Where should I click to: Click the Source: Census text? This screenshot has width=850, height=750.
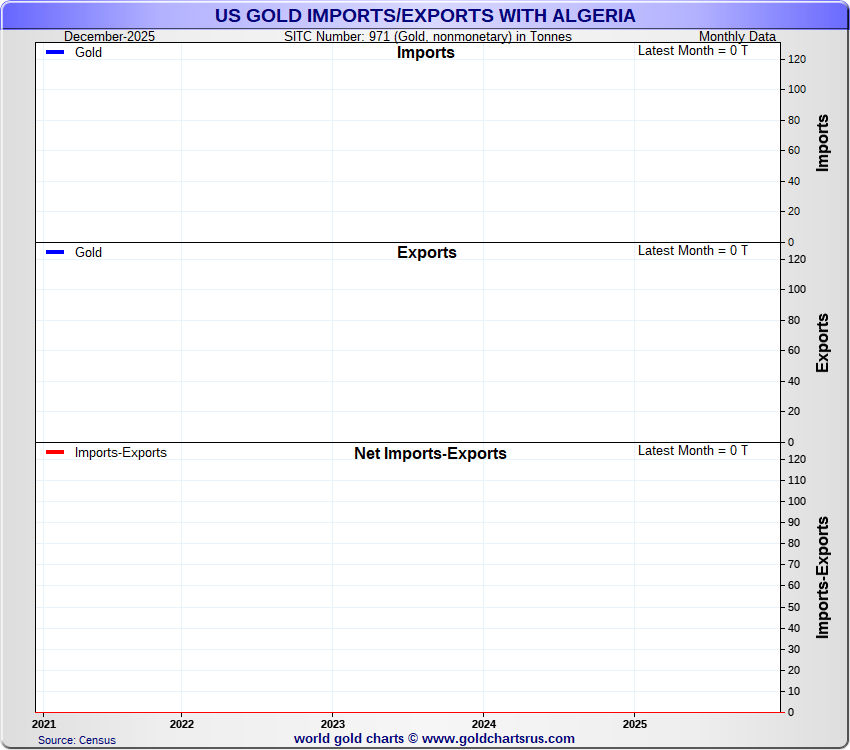pos(77,740)
